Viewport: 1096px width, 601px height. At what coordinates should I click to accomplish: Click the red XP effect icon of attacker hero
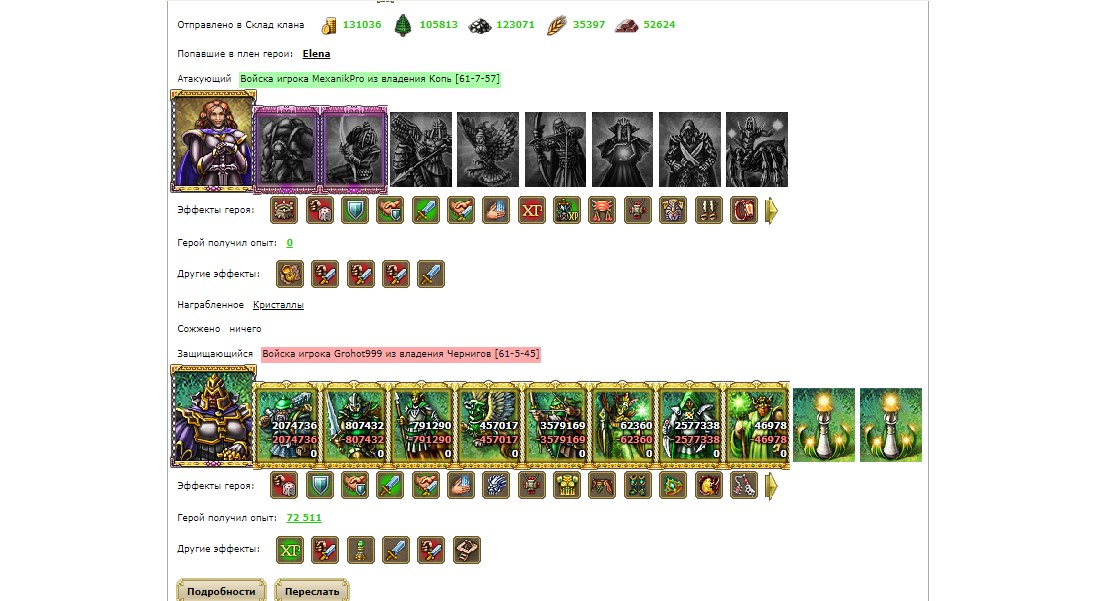point(532,210)
